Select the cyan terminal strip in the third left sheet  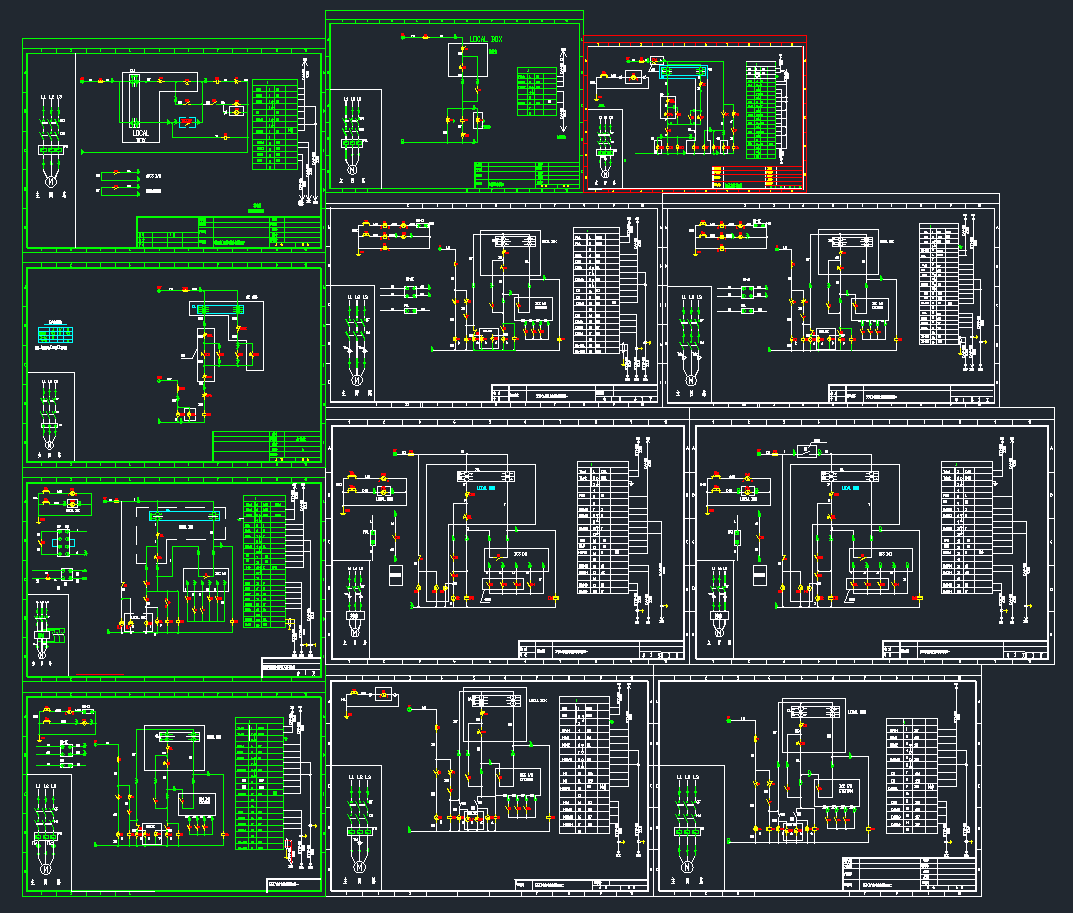[185, 516]
